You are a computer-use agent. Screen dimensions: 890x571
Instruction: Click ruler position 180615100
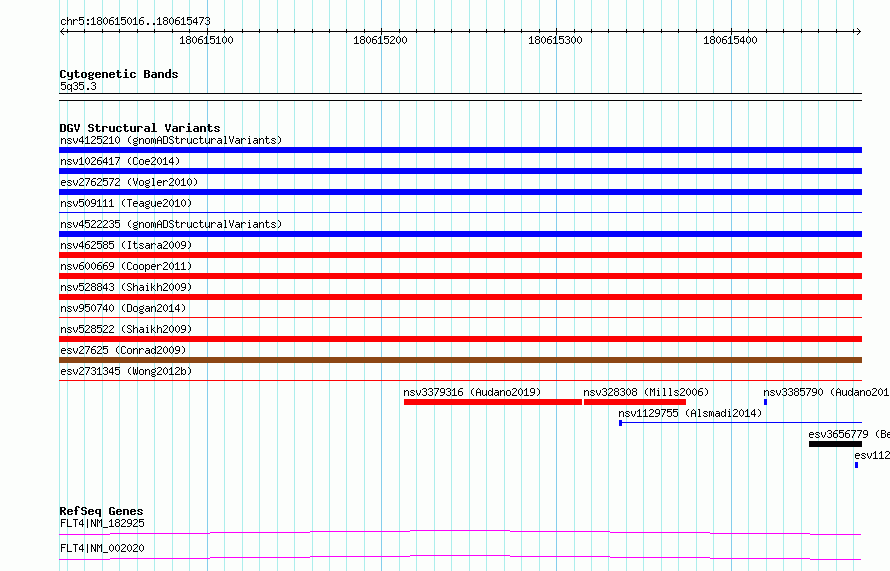coord(206,40)
